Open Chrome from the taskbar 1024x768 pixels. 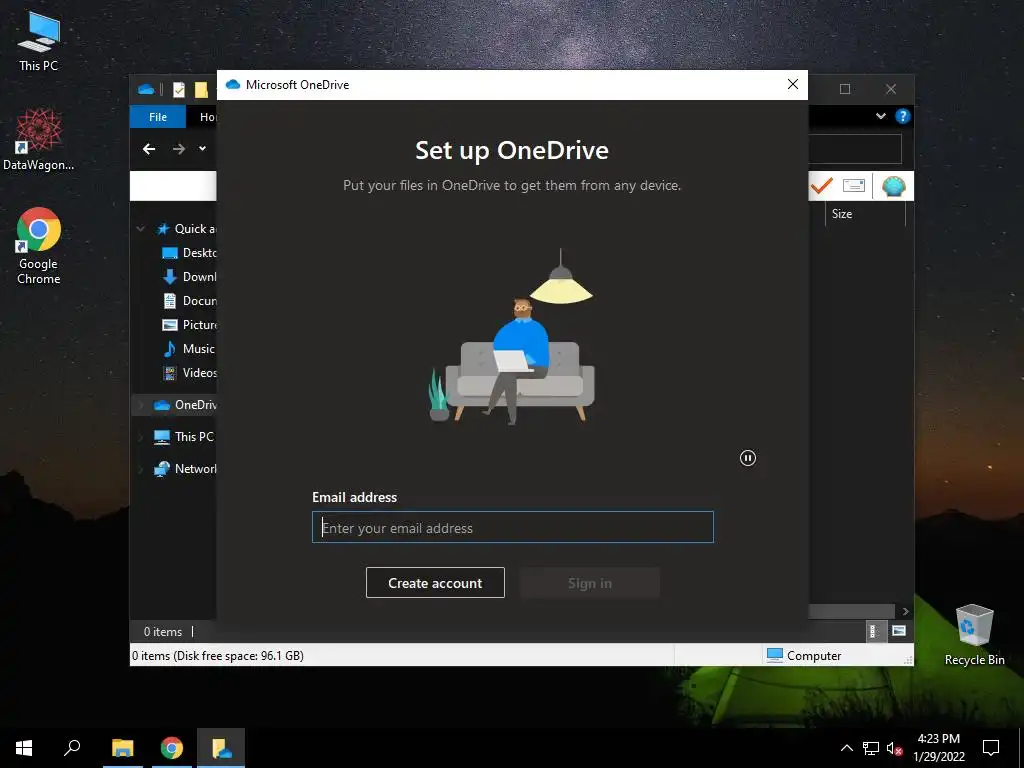coord(172,748)
